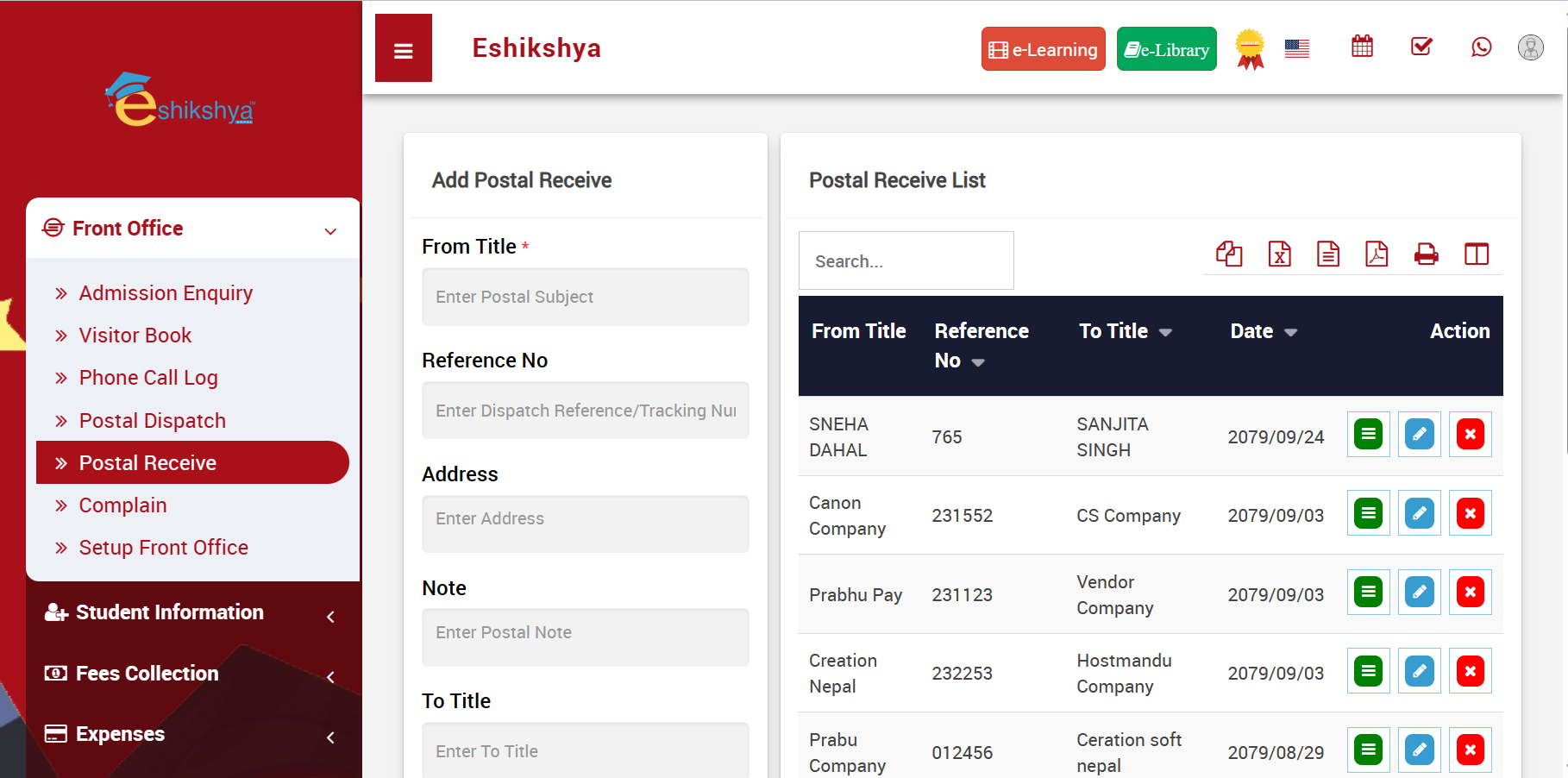Click the e-Learning button
This screenshot has height=778, width=1568.
click(1043, 49)
